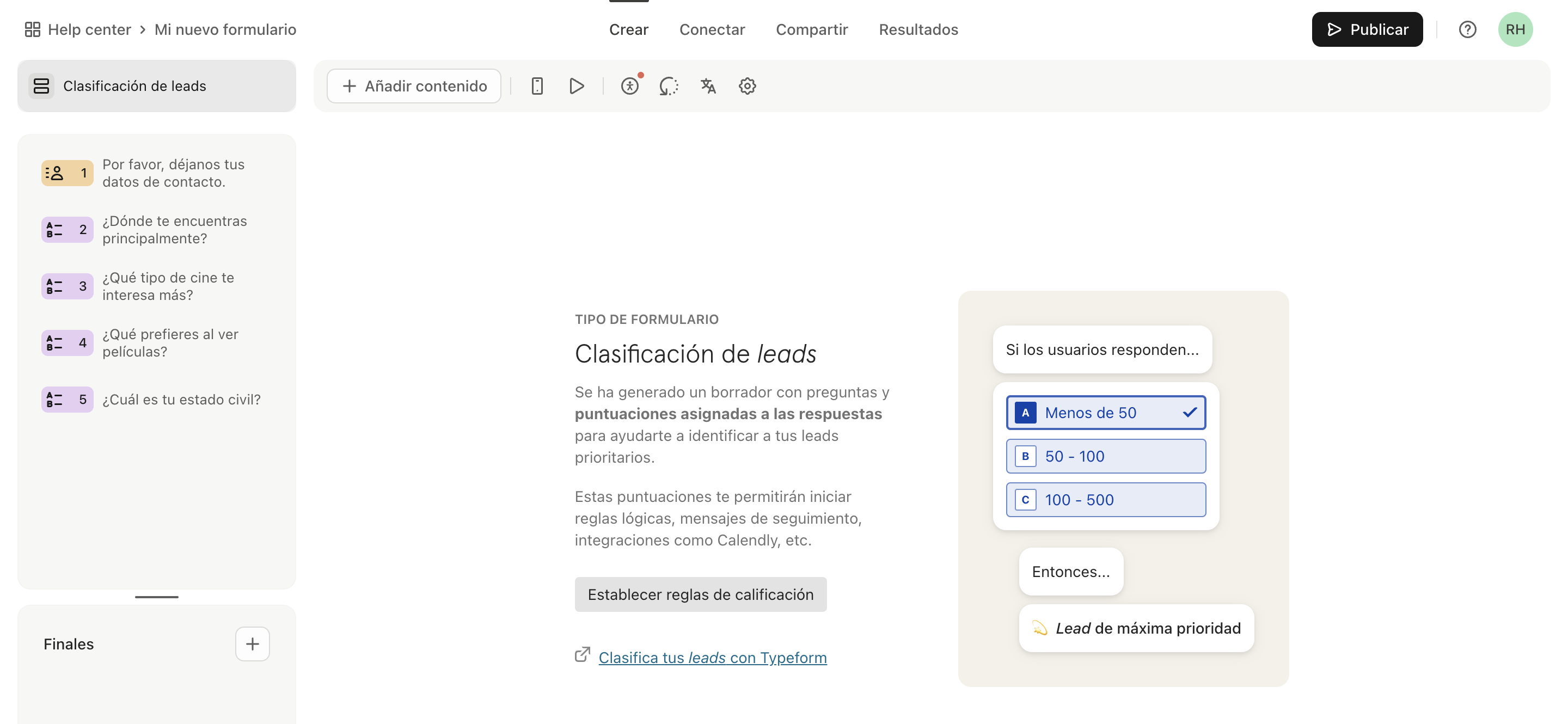Open question '¿Qué tipo de cine te interesa más?'

(x=168, y=286)
